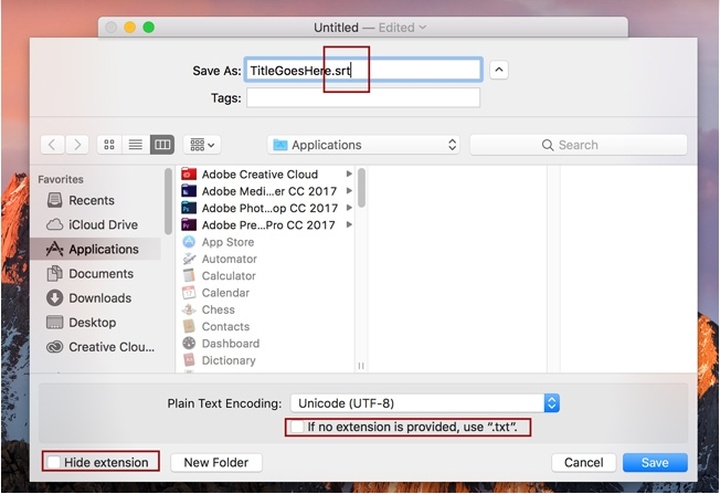Click the Dashboard icon

pyautogui.click(x=189, y=343)
